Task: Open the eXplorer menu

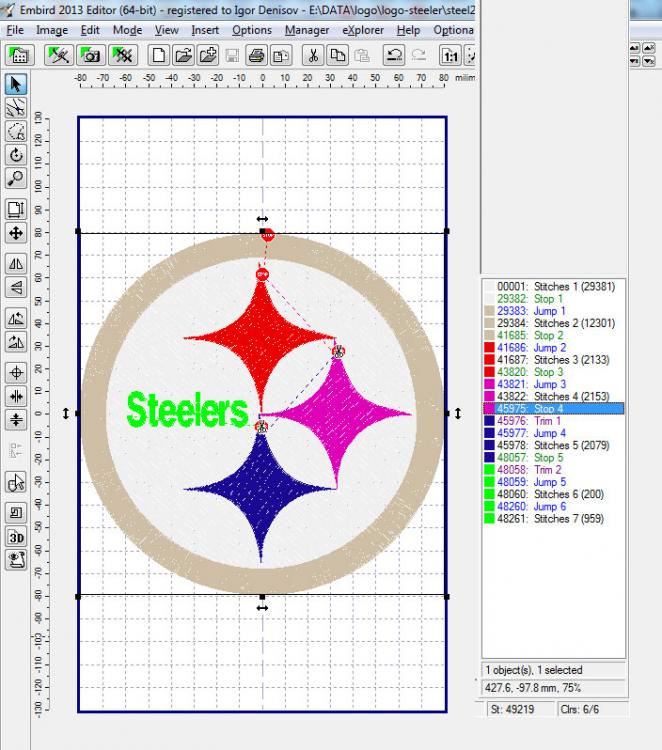Action: (x=363, y=30)
